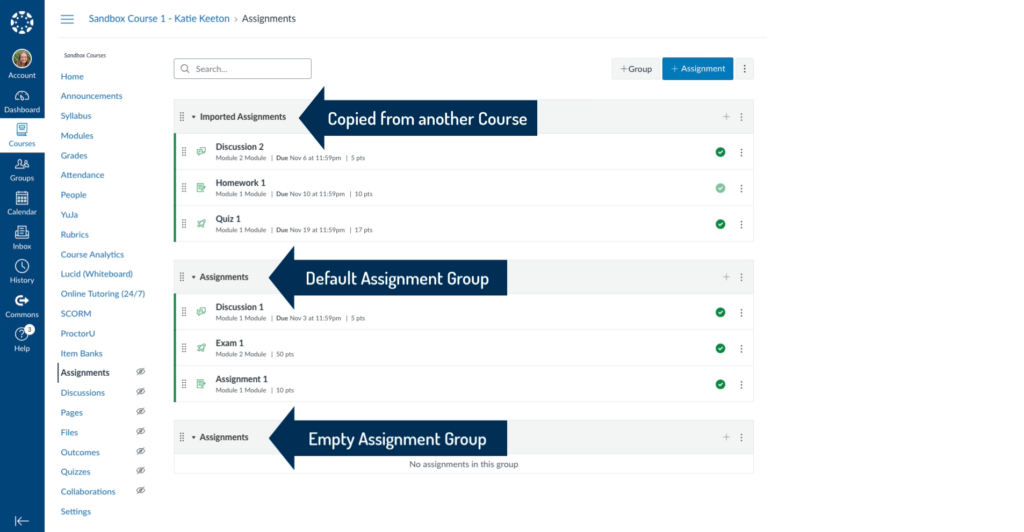Viewport: 1024px width, 532px height.
Task: Toggle published status of Assignment 1
Action: (x=720, y=384)
